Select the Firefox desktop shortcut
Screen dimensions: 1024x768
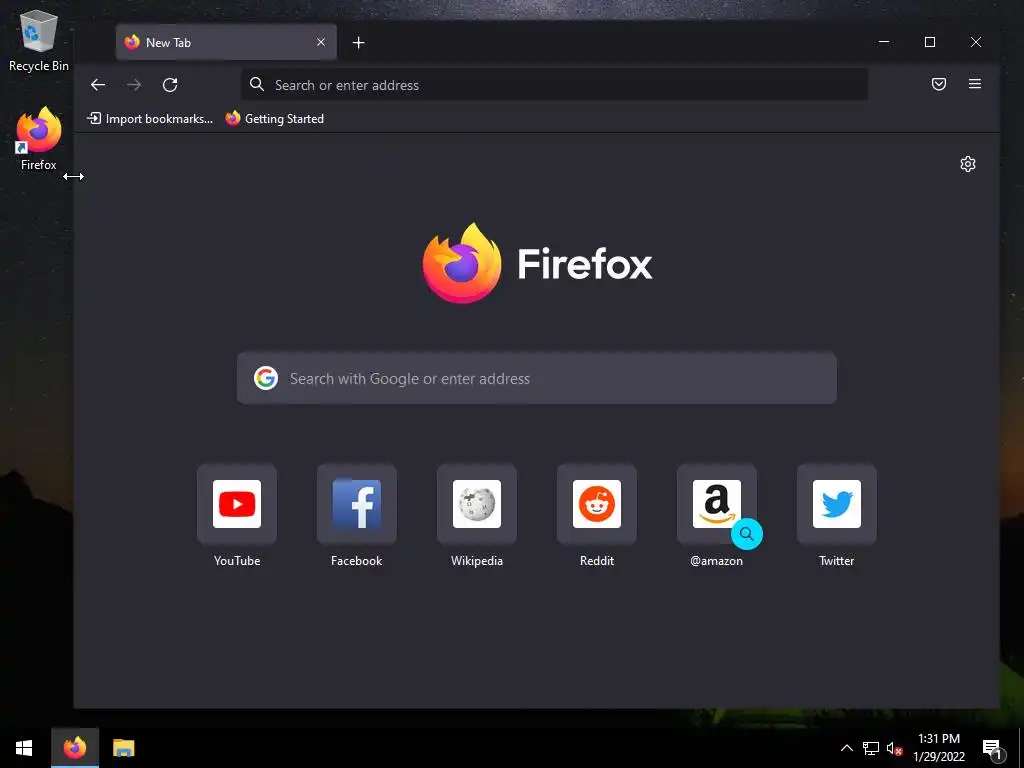pos(39,139)
